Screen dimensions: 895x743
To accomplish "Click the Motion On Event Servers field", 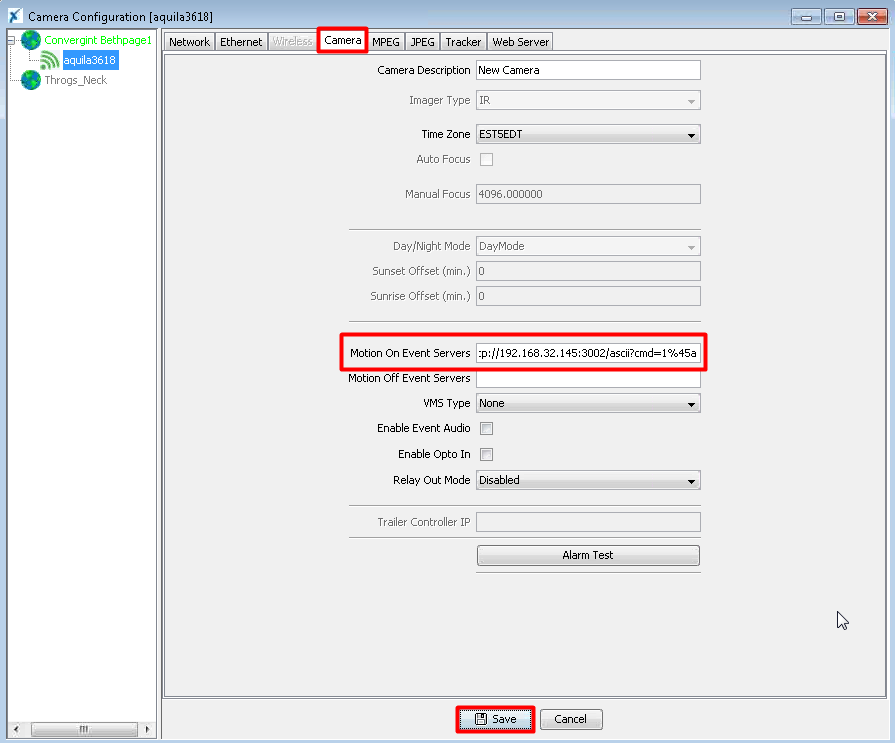I will (588, 353).
